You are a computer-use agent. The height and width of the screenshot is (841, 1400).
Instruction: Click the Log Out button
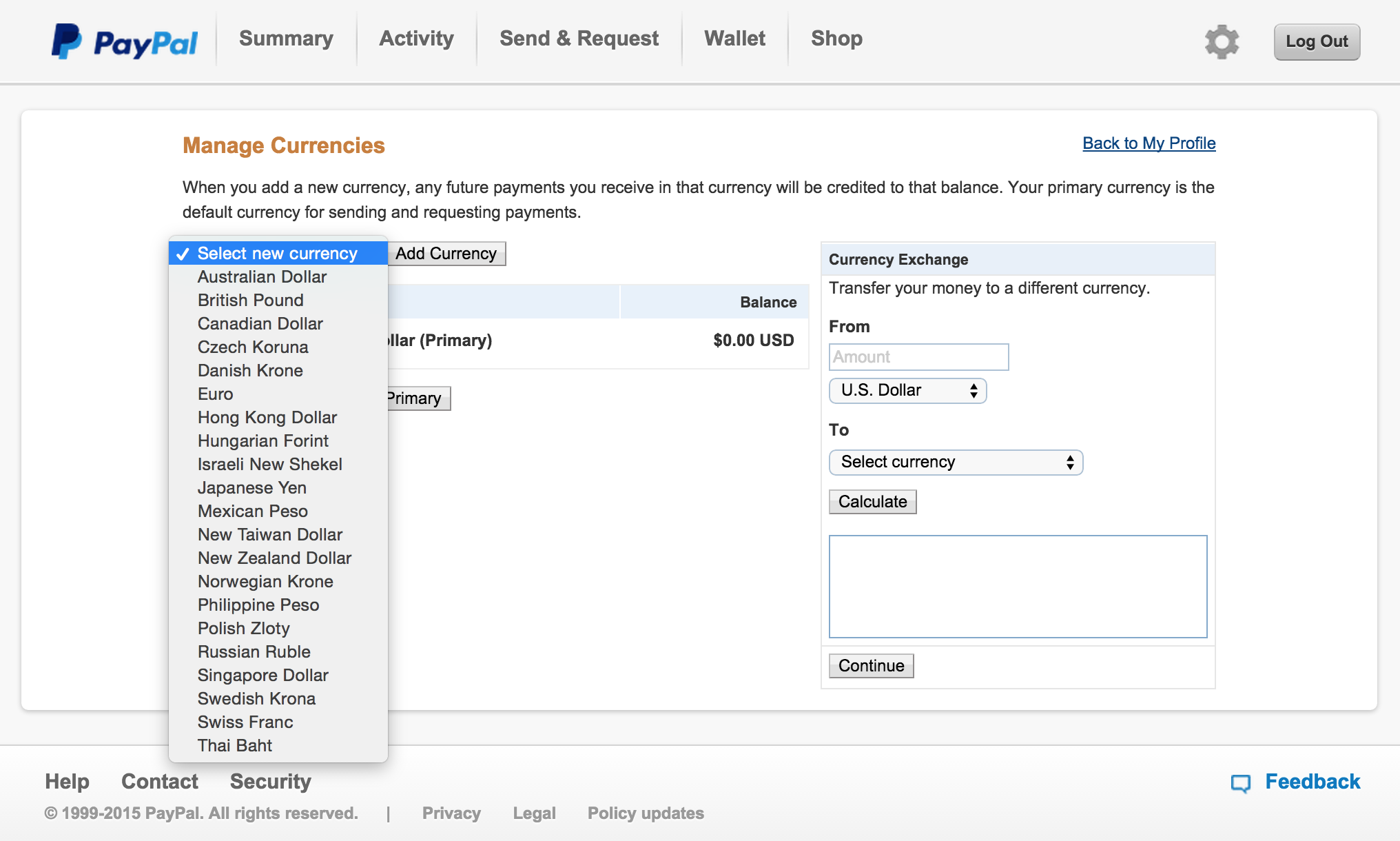pos(1316,42)
